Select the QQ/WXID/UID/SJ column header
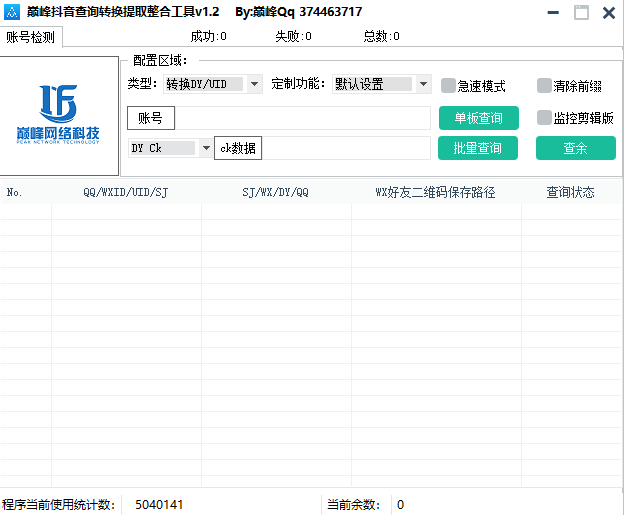Image resolution: width=624 pixels, height=515 pixels. pyautogui.click(x=125, y=192)
